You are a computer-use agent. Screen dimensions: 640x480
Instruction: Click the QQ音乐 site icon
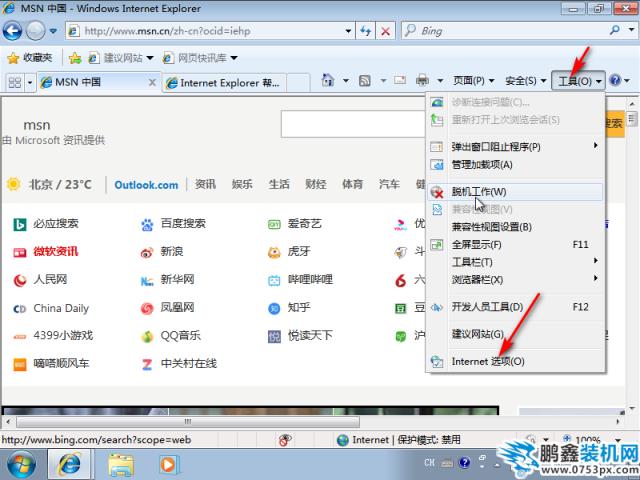coord(147,337)
